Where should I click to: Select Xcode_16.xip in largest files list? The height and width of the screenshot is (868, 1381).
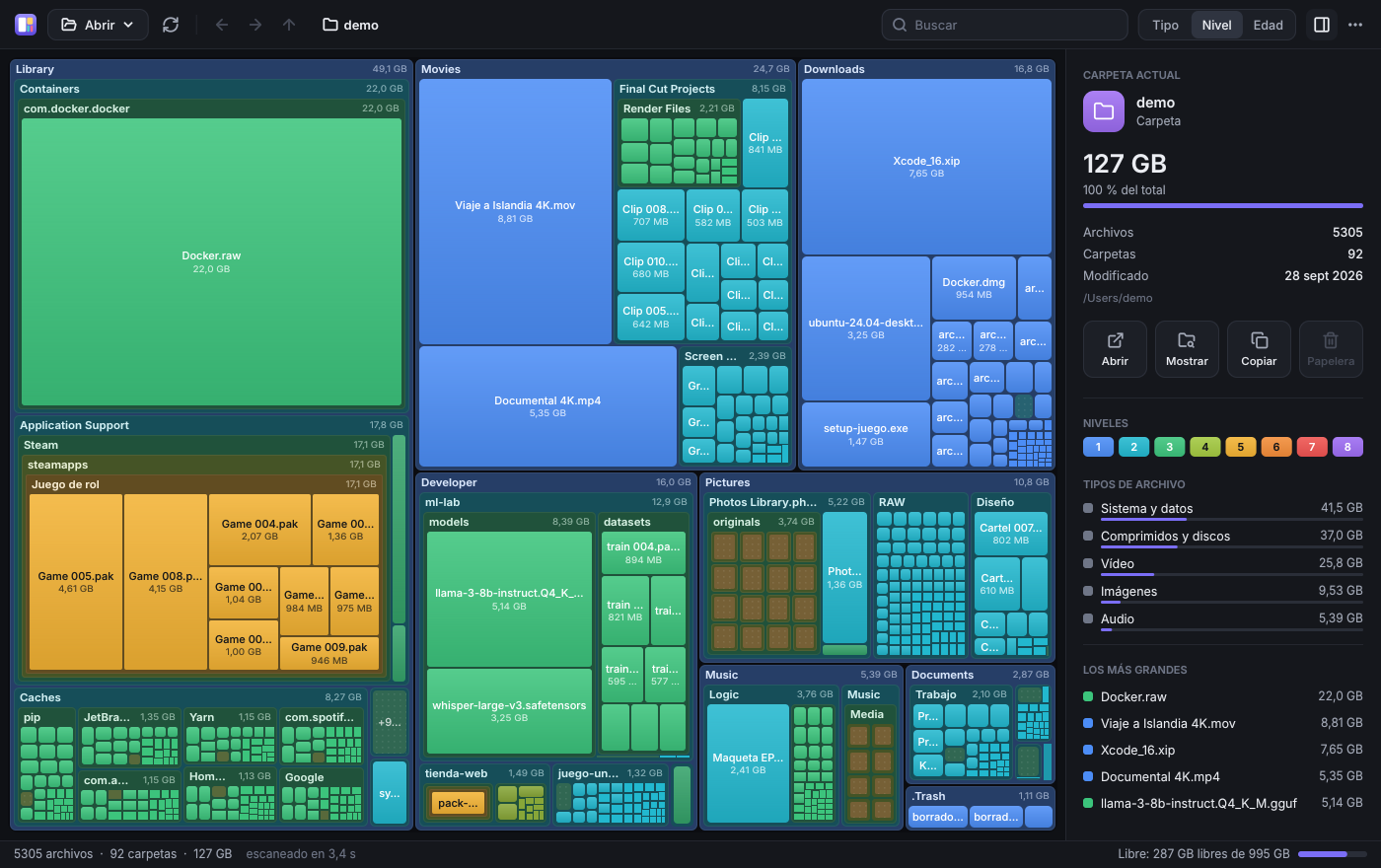point(1223,750)
